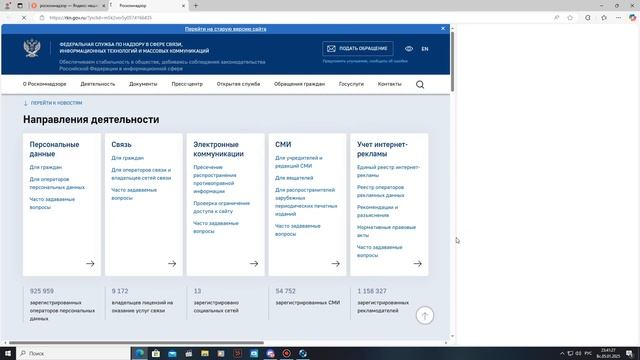The height and width of the screenshot is (360, 640).
Task: Open browser read-aloud icon in address bar
Action: click(556, 18)
